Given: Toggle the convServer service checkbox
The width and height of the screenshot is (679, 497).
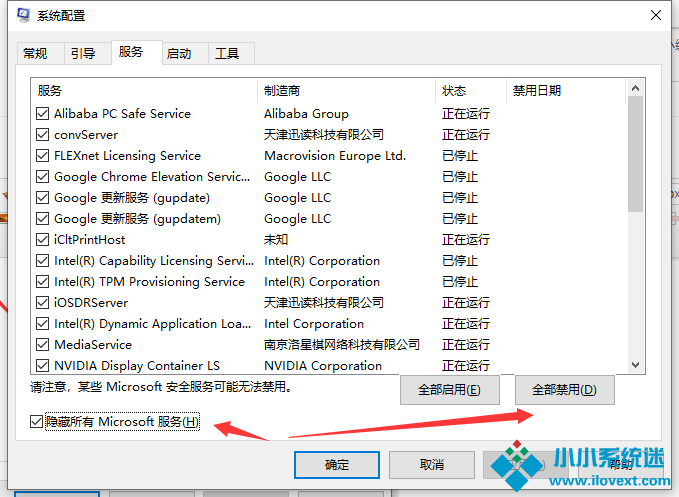Looking at the screenshot, I should 42,135.
